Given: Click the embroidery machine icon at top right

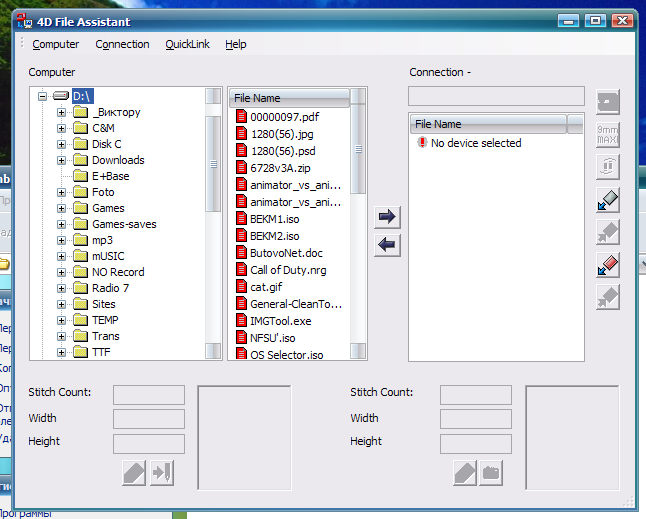Looking at the screenshot, I should click(x=607, y=103).
